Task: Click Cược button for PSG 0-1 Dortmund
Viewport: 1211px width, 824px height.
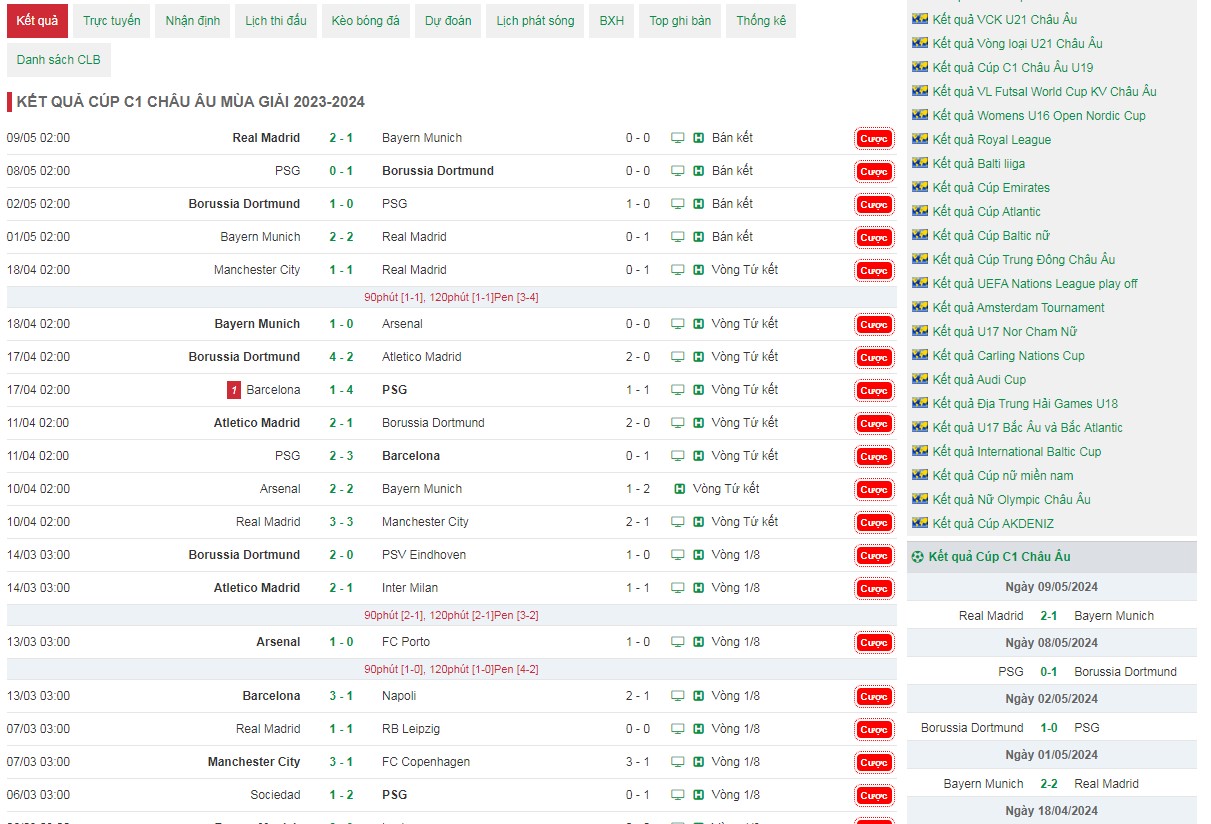Action: pyautogui.click(x=874, y=172)
